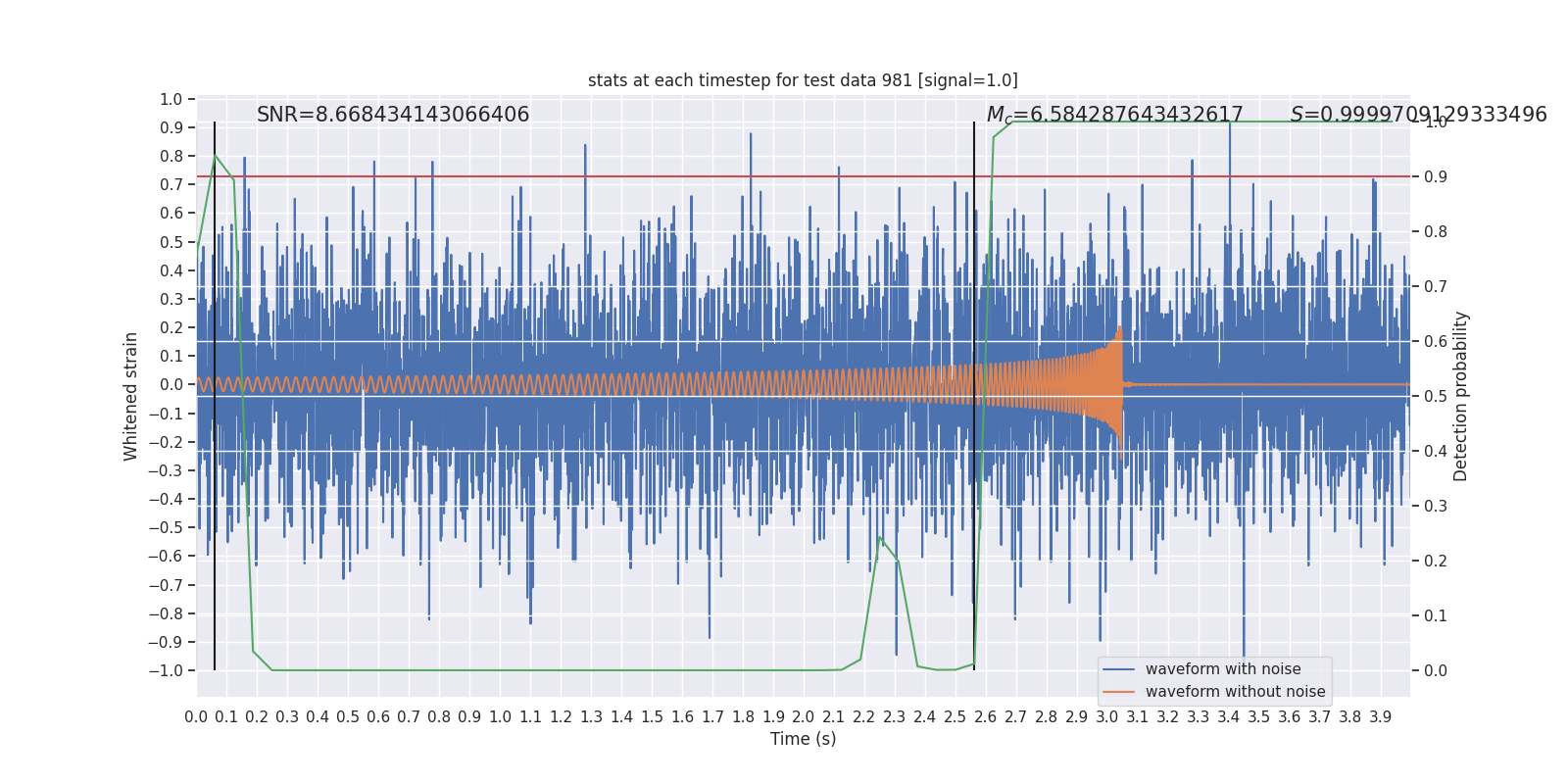The width and height of the screenshot is (1568, 784).
Task: Click Detection probability tick label 0.2
Action: (x=1436, y=562)
